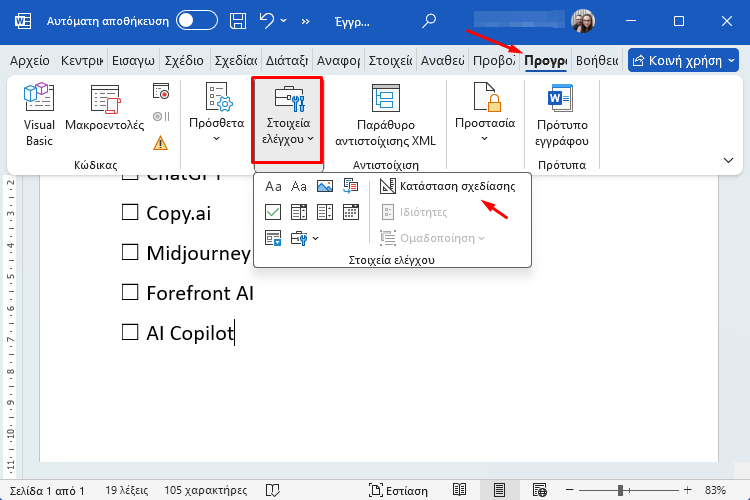Image resolution: width=750 pixels, height=500 pixels.
Task: Click the Στοιχεία ελέγχου controls button
Action: pos(288,120)
